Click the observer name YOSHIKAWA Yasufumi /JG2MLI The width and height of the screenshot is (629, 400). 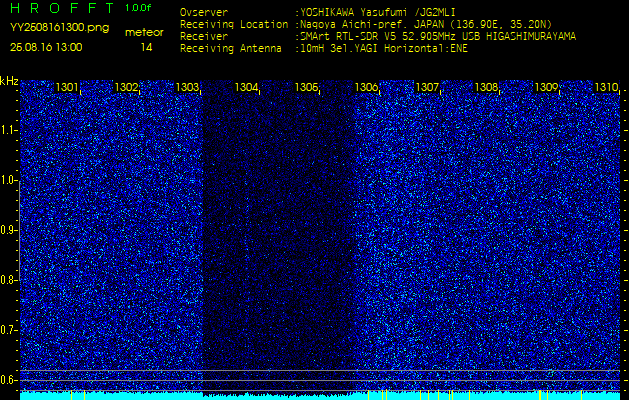pos(378,12)
